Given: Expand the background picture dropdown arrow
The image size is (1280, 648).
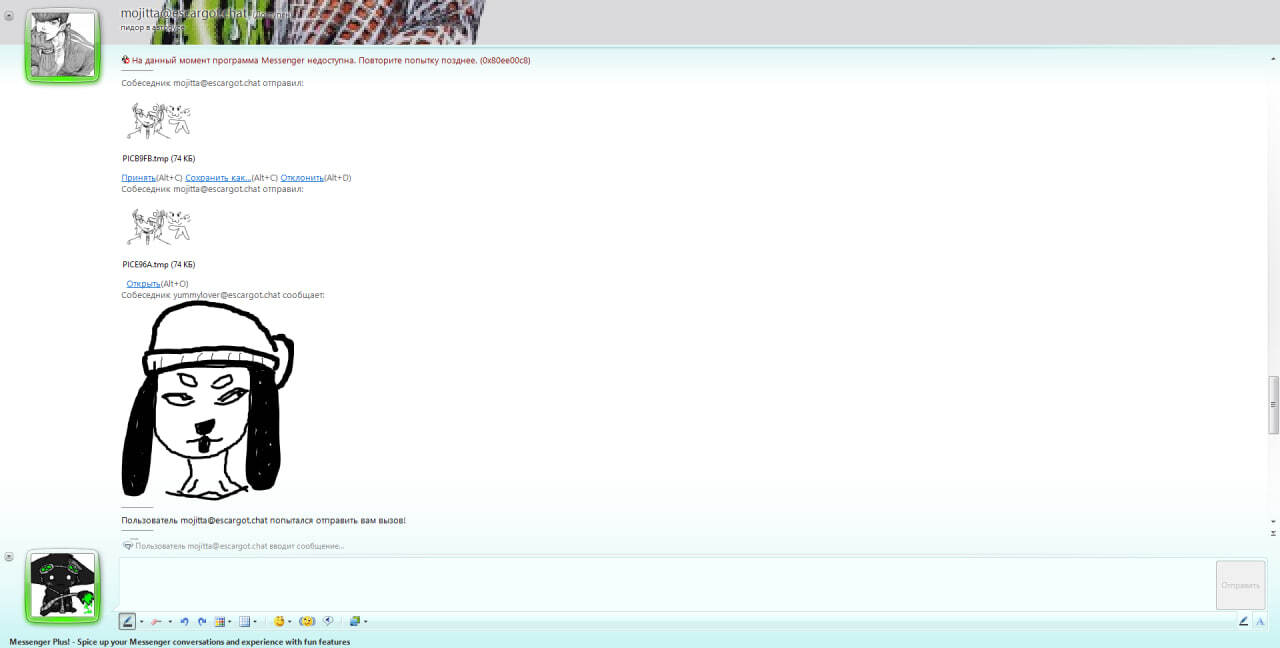Looking at the screenshot, I should [x=366, y=621].
